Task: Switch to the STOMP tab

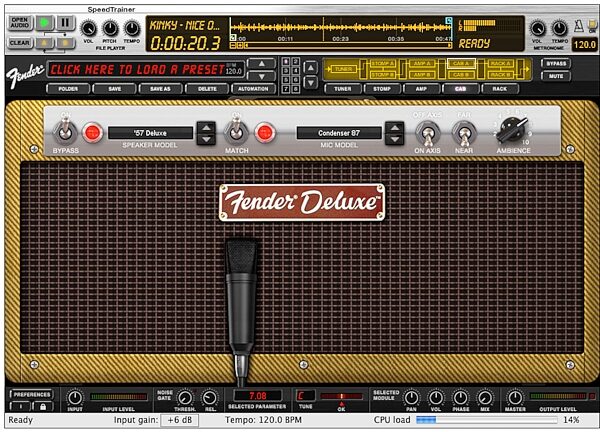Action: coord(382,89)
